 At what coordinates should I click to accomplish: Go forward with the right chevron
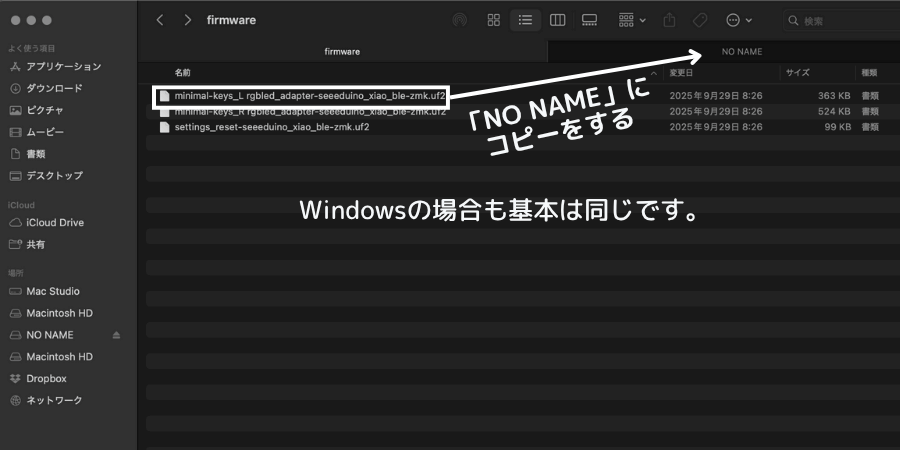pyautogui.click(x=187, y=20)
